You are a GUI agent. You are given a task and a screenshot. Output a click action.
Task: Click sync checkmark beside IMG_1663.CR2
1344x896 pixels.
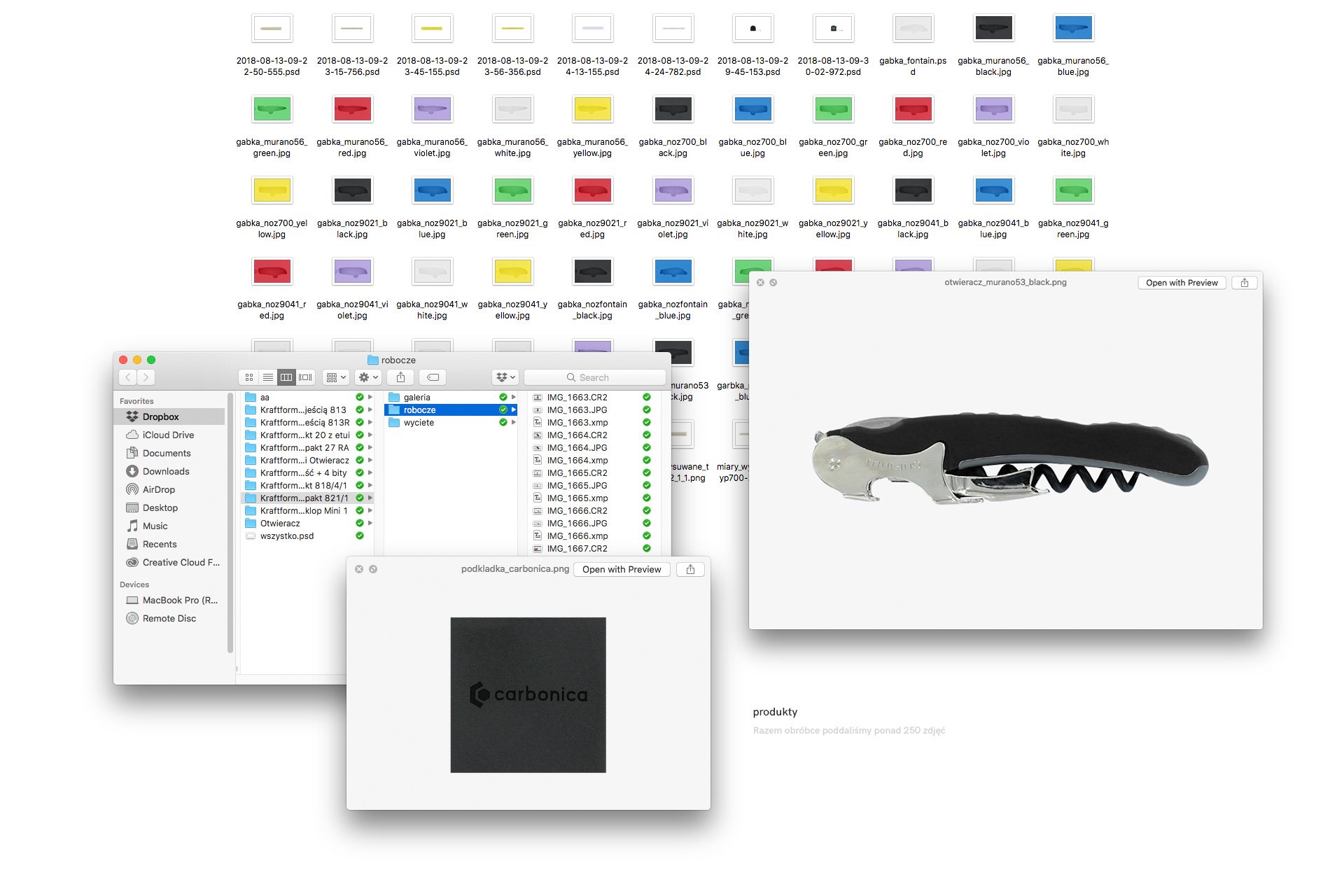647,398
